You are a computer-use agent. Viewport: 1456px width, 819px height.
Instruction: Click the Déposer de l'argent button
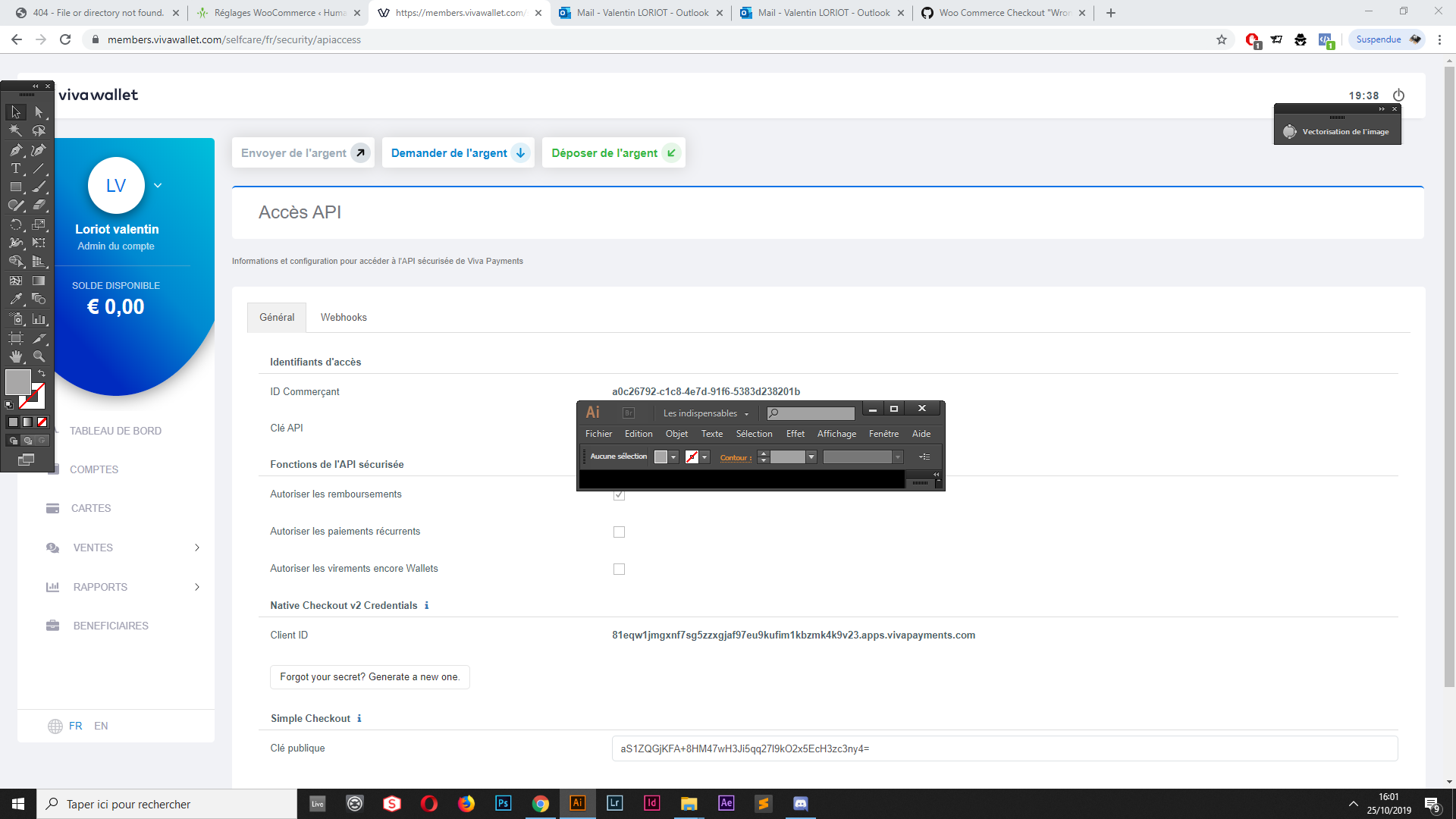click(x=613, y=152)
